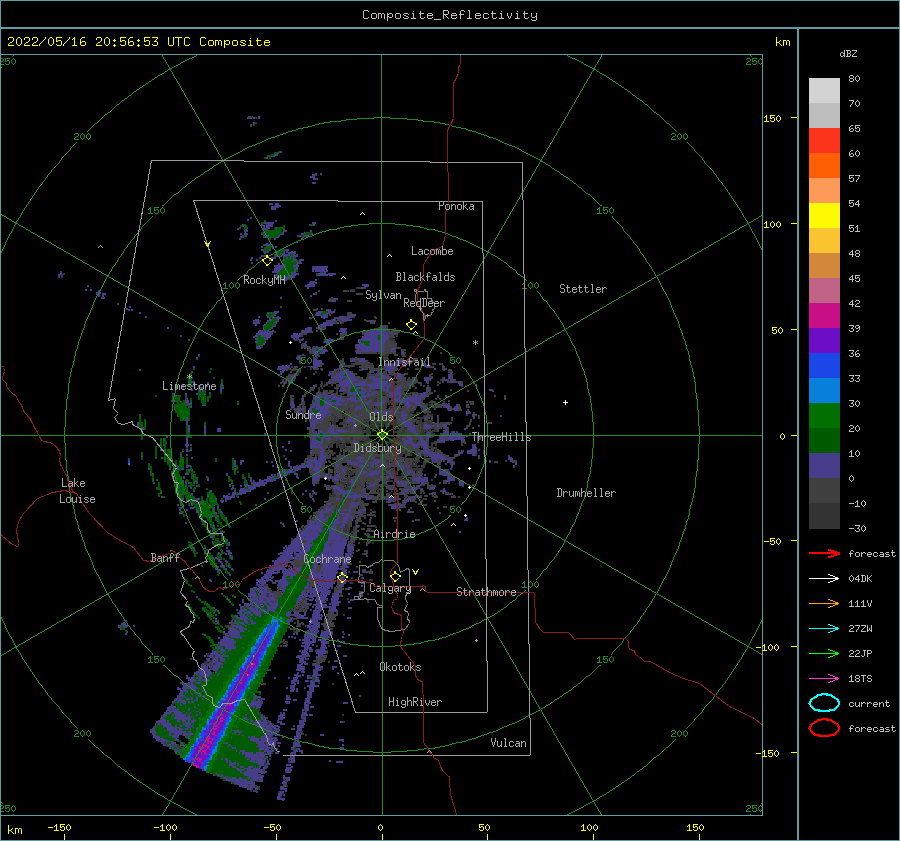Click the RockyMH label
Screen dimensions: 900x841
tap(264, 280)
